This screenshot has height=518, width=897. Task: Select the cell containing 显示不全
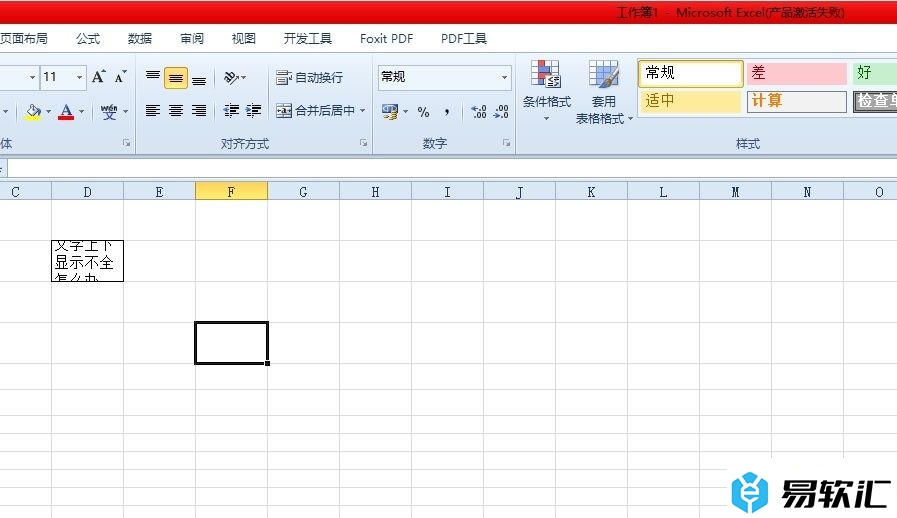[x=87, y=261]
